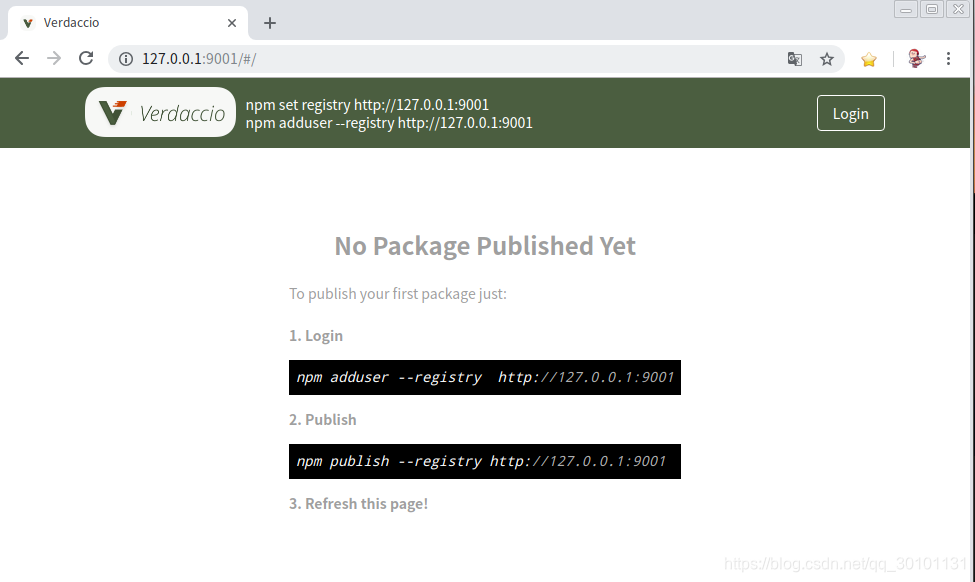The height and width of the screenshot is (582, 975).
Task: Click the '2. Publish' step label
Action: coord(323,420)
